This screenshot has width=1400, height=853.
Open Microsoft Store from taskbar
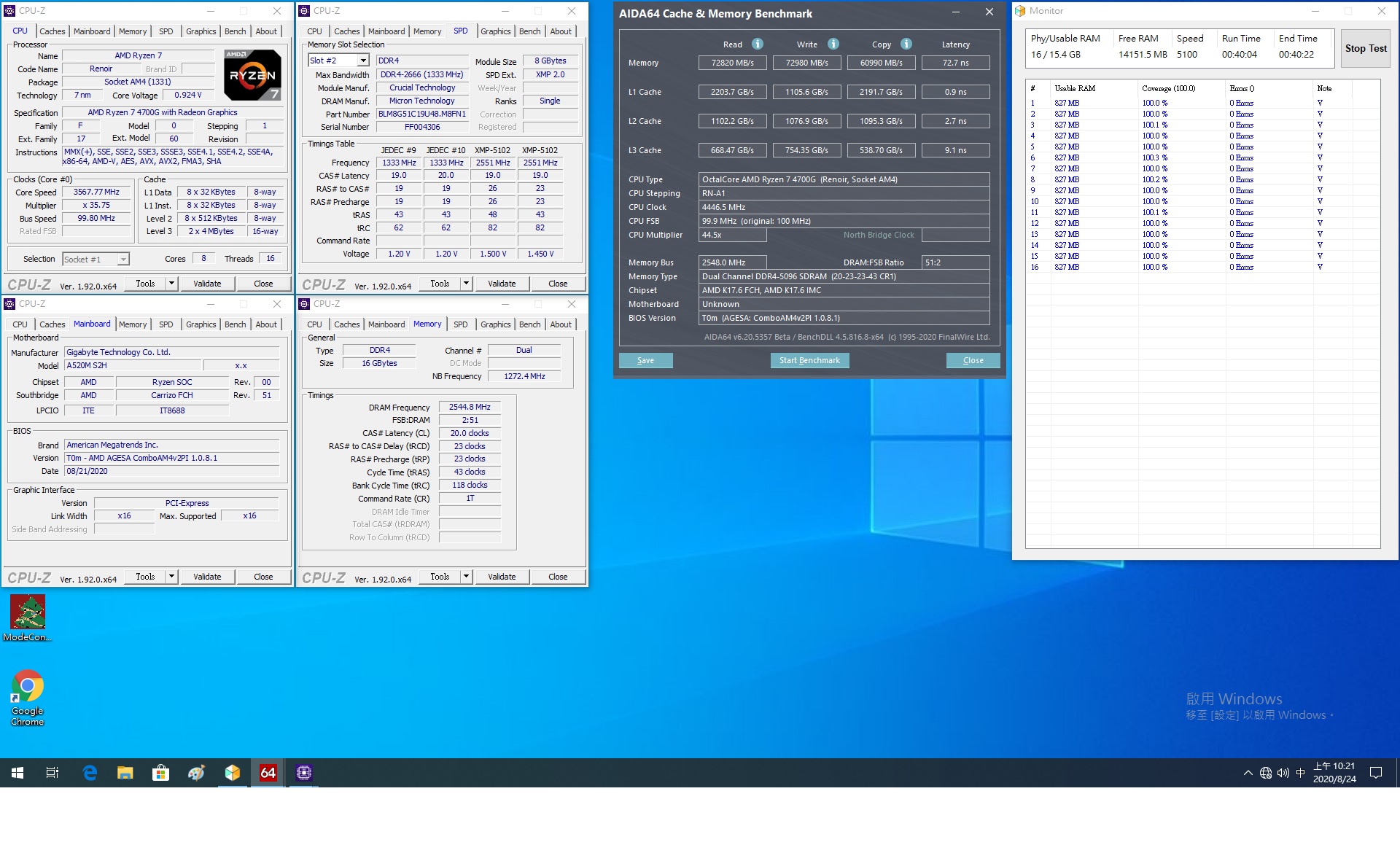point(160,773)
